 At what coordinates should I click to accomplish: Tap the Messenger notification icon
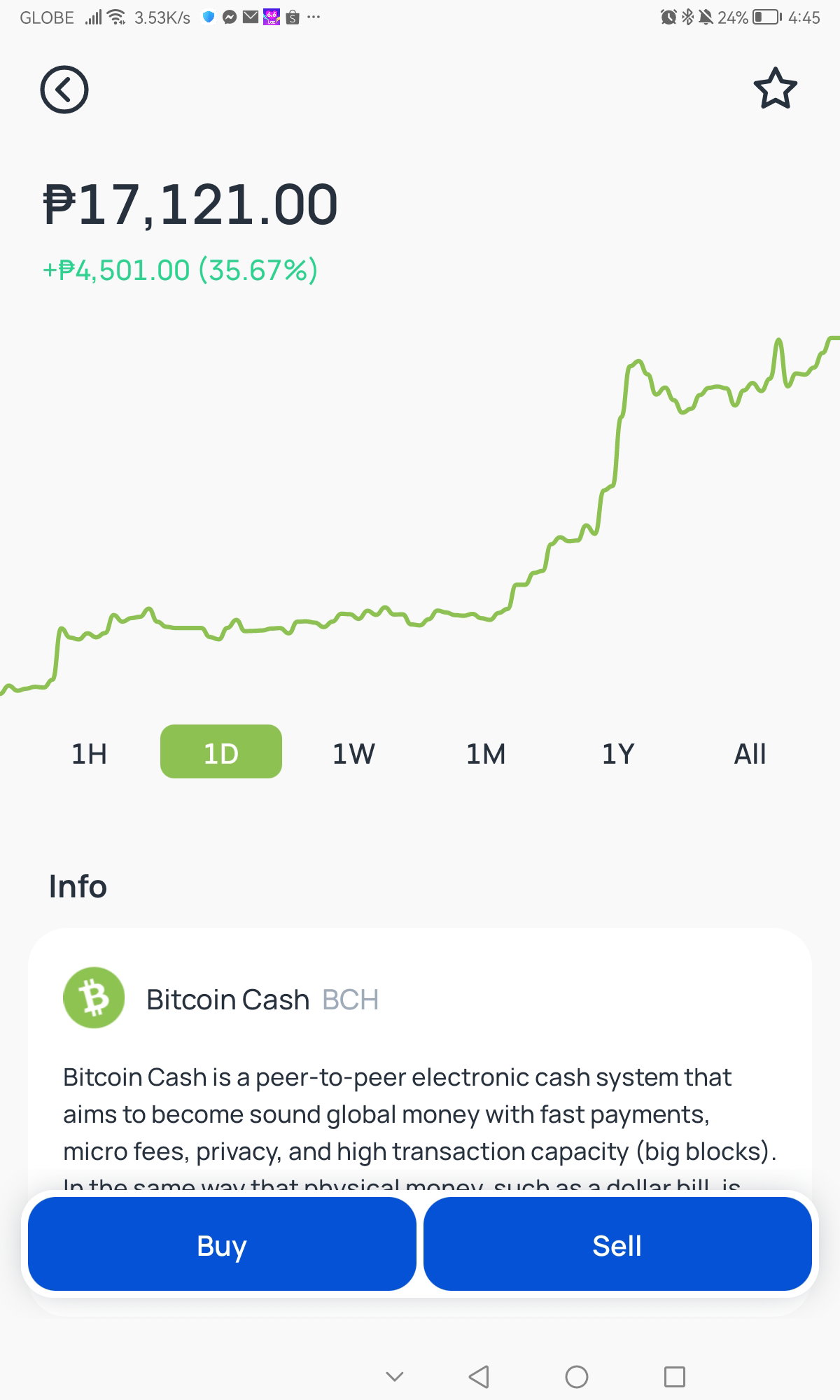[x=230, y=17]
